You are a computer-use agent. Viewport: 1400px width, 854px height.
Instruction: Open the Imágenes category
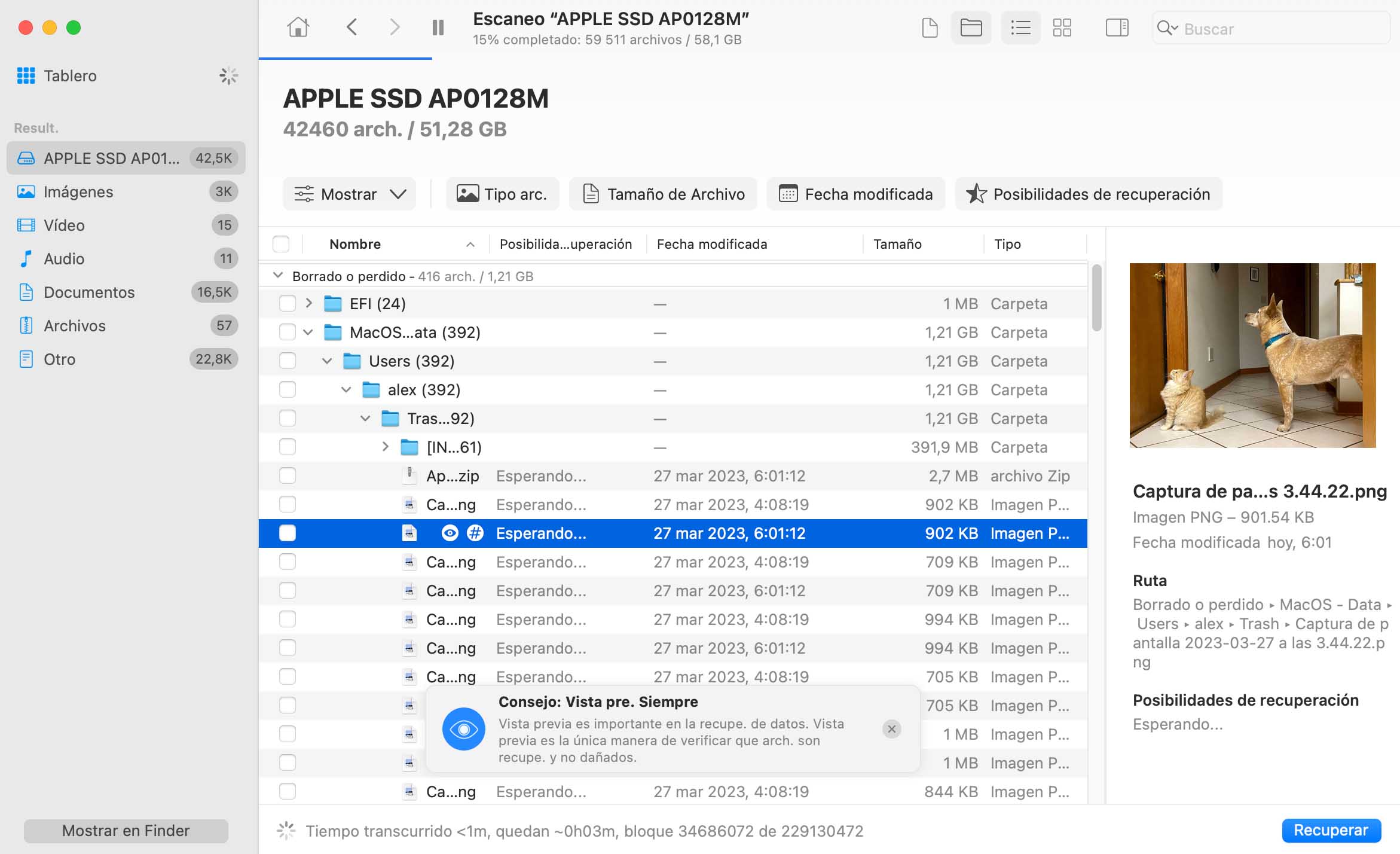click(x=126, y=191)
